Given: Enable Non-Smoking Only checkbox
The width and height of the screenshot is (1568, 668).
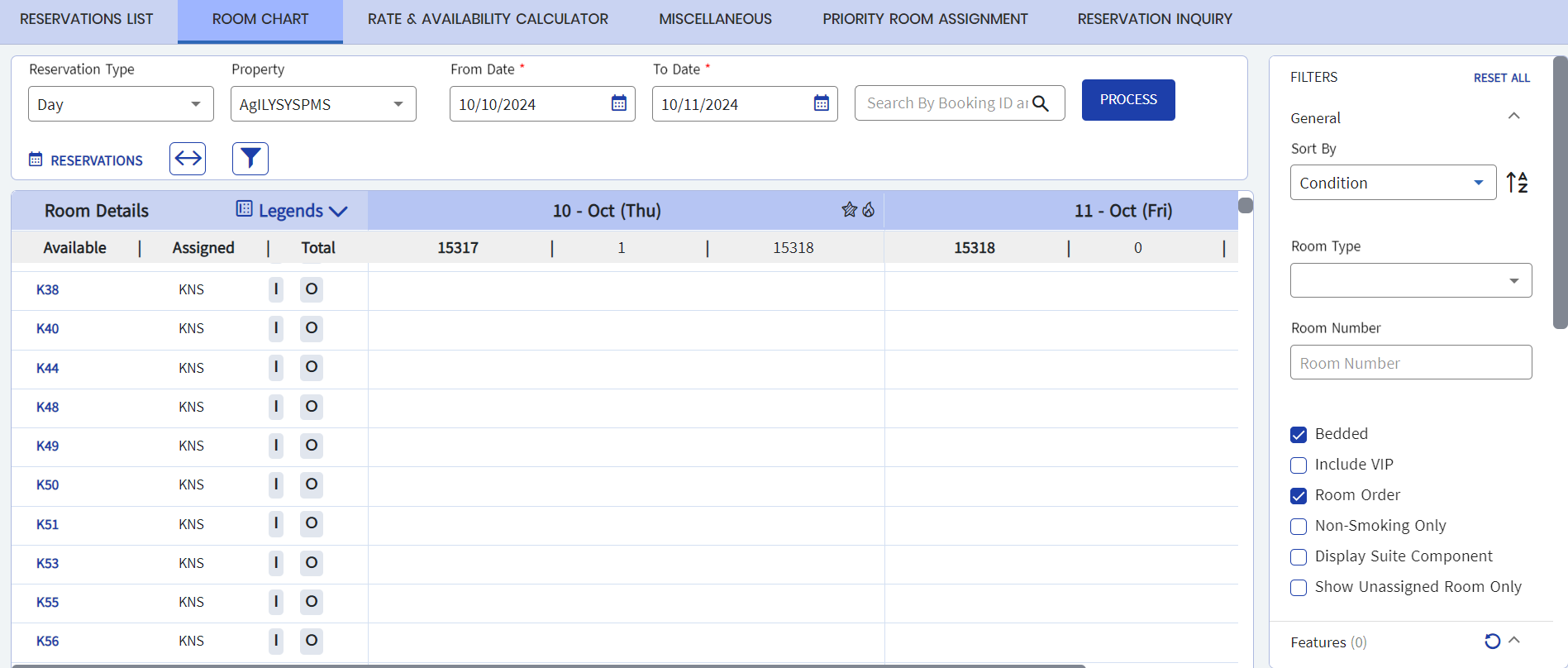Looking at the screenshot, I should coord(1299,527).
